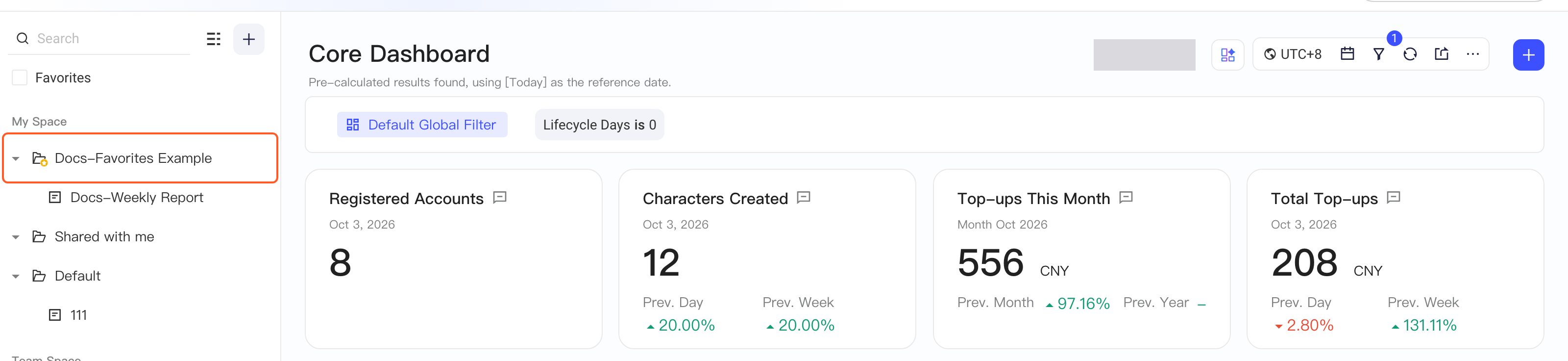Screen dimensions: 1568x361
Task: Click the dashboard layout add-widget icon
Action: (1228, 55)
